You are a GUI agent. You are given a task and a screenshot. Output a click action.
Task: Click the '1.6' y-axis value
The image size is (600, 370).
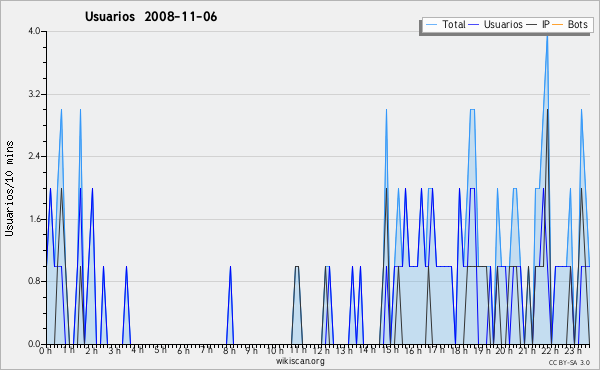pos(34,219)
